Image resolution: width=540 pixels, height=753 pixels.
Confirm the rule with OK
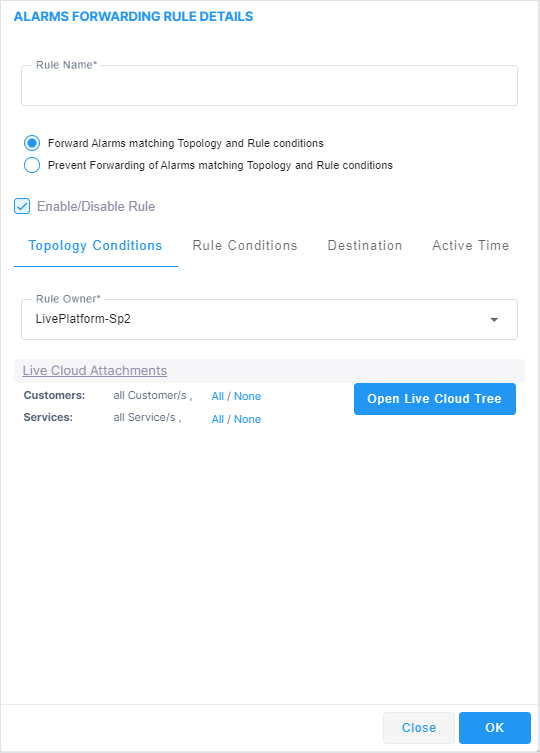tap(495, 728)
